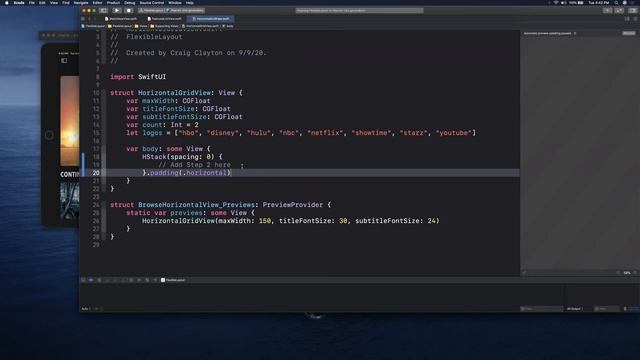Click Supporting Views folder in jump bar
Viewport: 640px width, 360px height.
click(164, 26)
